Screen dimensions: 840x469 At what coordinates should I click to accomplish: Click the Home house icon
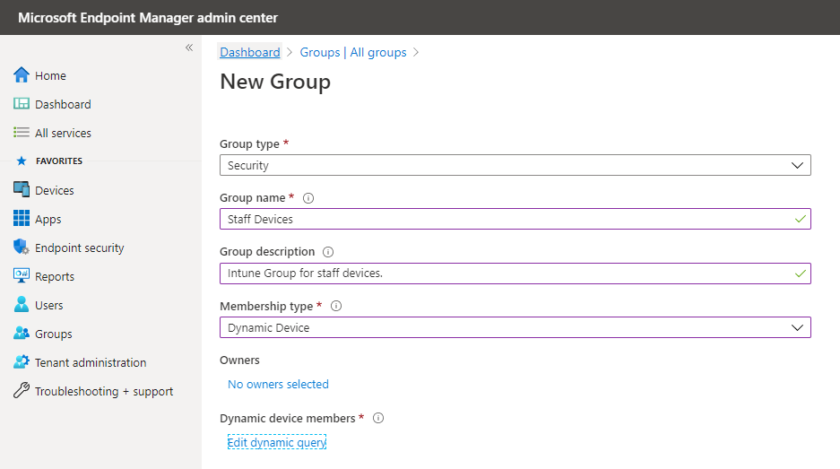click(x=21, y=75)
